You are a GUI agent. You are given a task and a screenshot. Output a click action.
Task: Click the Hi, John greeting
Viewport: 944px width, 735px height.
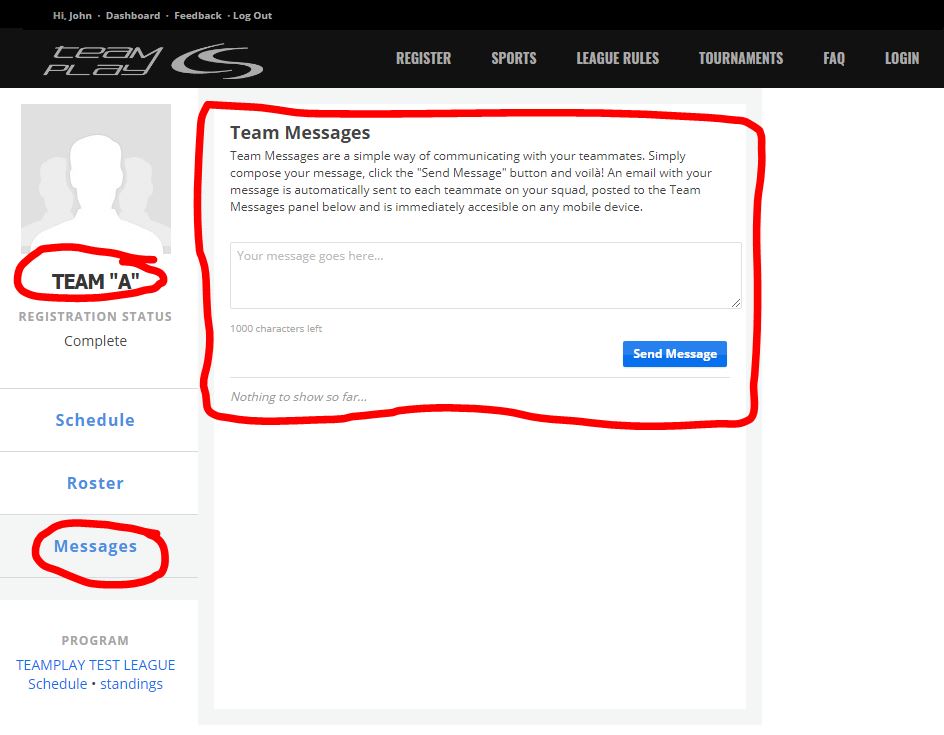click(x=72, y=16)
